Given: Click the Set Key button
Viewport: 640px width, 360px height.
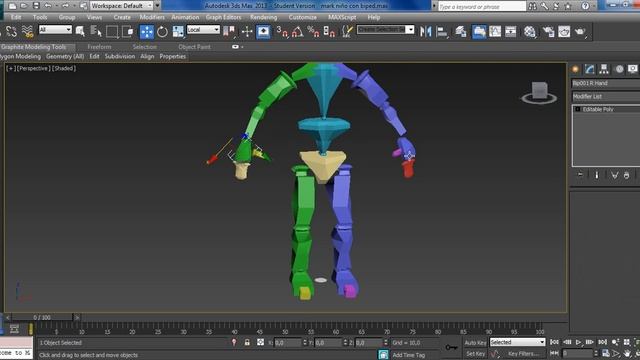Looking at the screenshot, I should click(476, 354).
